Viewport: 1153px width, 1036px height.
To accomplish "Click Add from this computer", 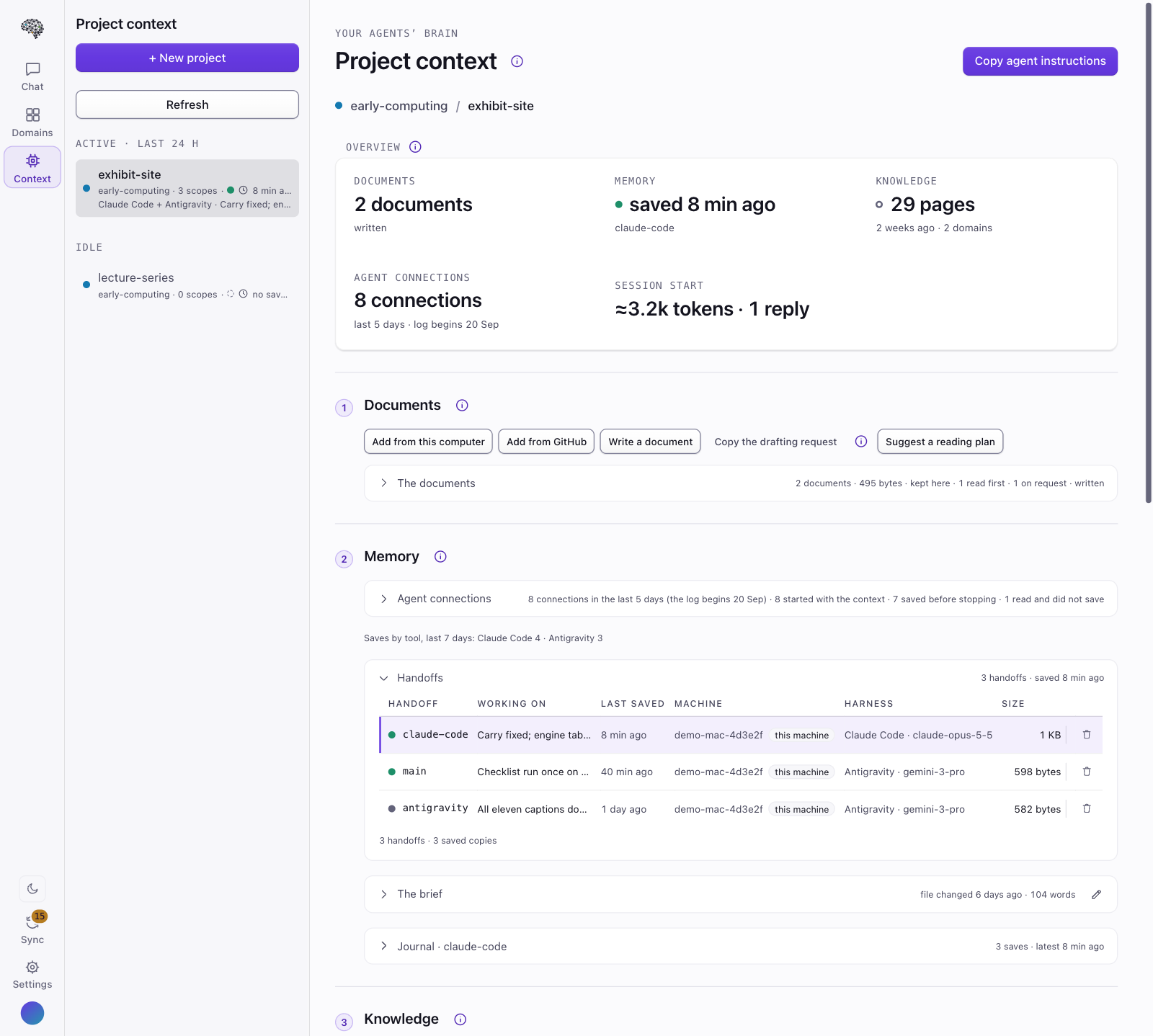I will tap(428, 442).
